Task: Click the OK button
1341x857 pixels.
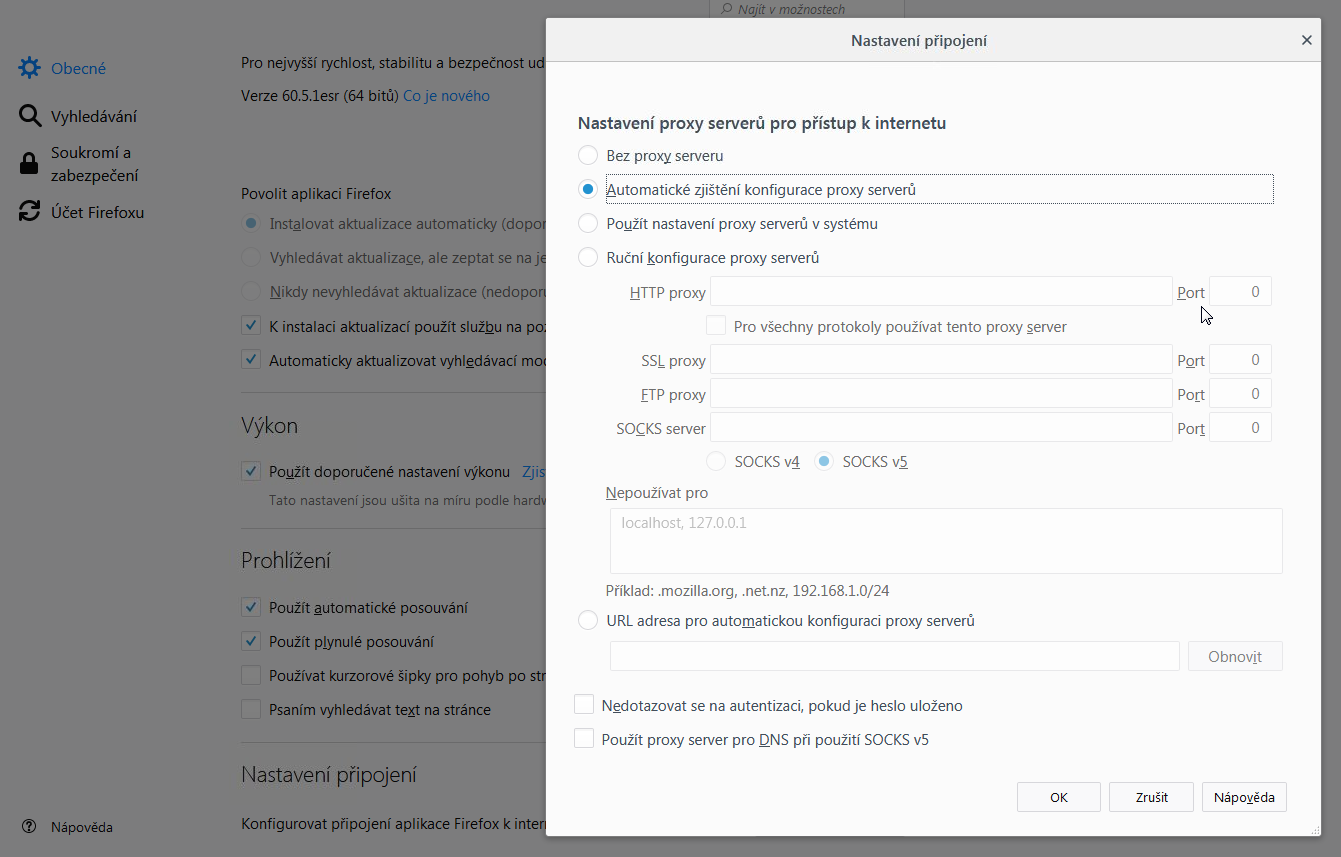Action: pyautogui.click(x=1059, y=797)
